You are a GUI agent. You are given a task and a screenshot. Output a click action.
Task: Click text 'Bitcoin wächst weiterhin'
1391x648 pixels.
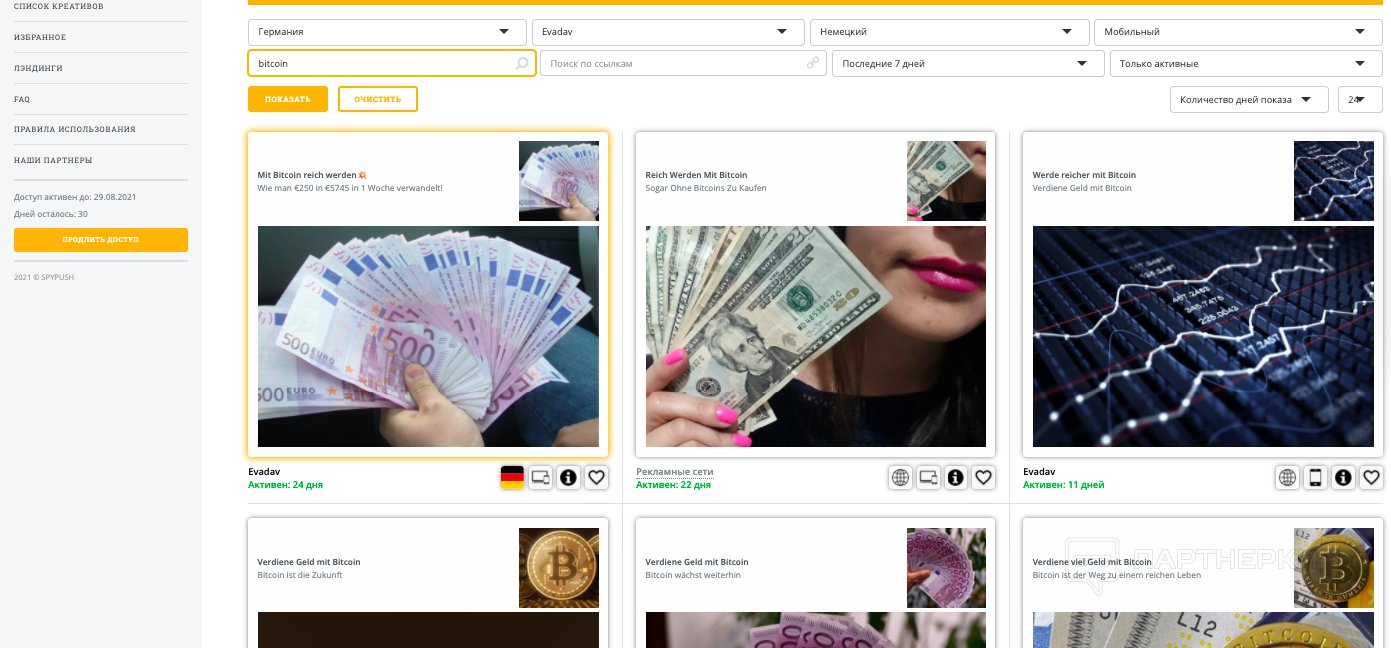click(693, 575)
